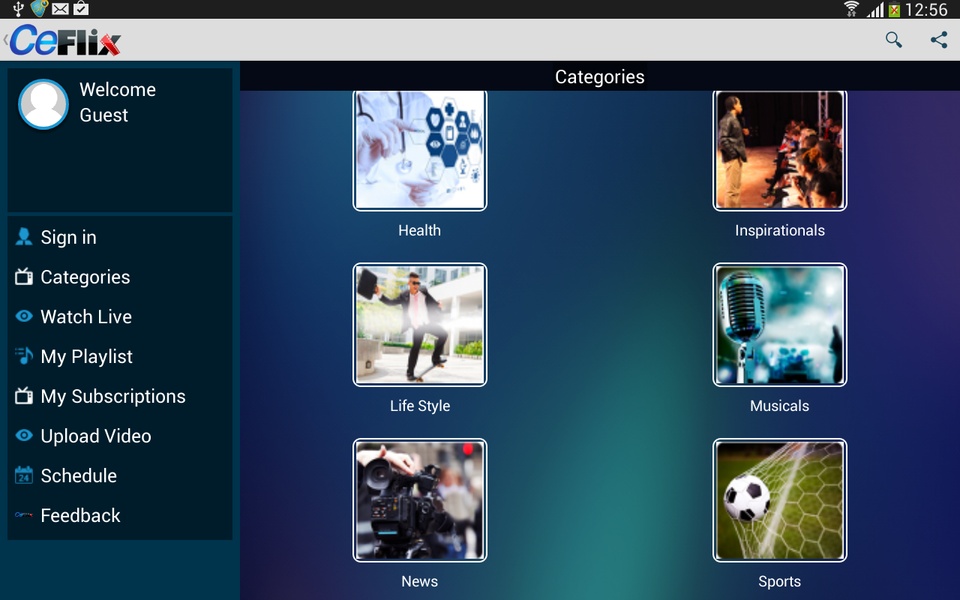Open search with the magnifier icon
Screen dimensions: 960x600
click(893, 40)
